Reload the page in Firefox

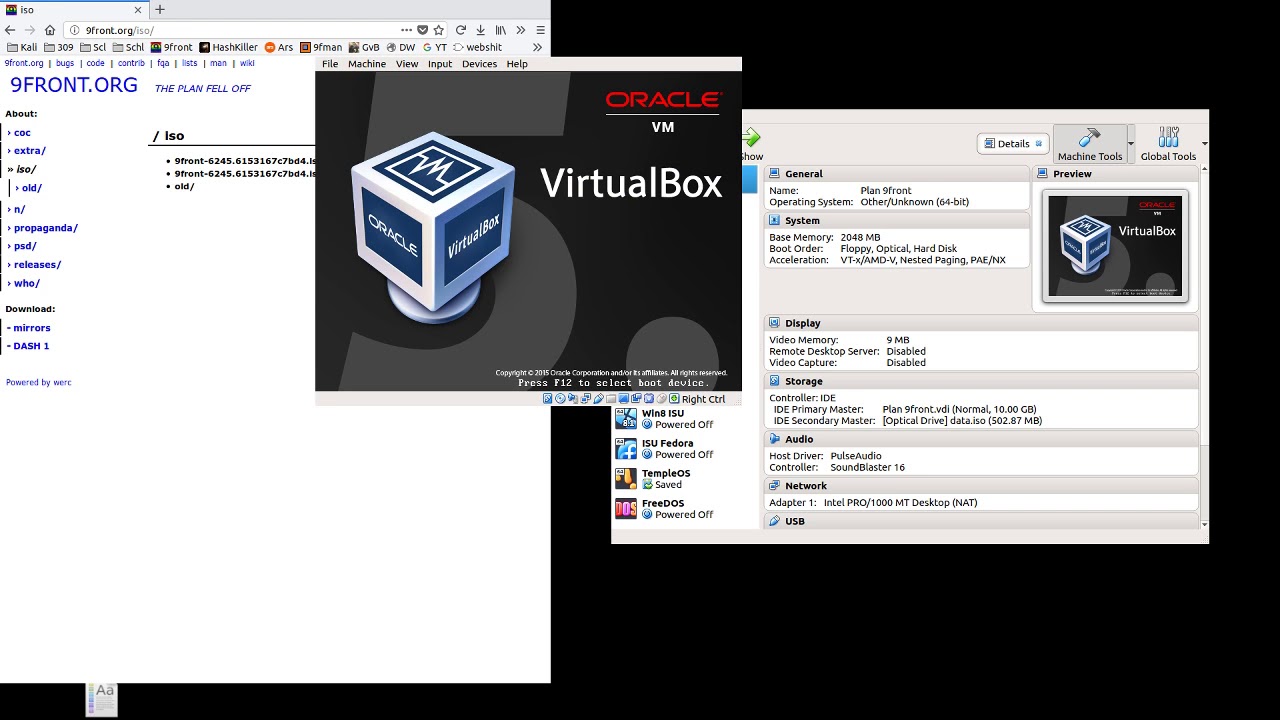(460, 30)
